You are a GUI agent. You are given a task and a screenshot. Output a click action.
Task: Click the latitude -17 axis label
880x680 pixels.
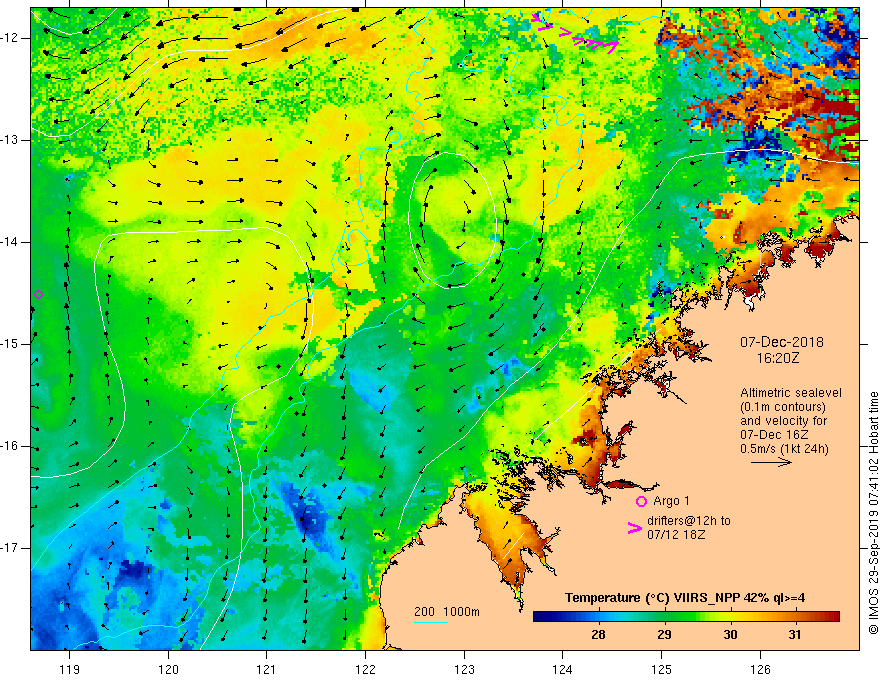[x=10, y=548]
